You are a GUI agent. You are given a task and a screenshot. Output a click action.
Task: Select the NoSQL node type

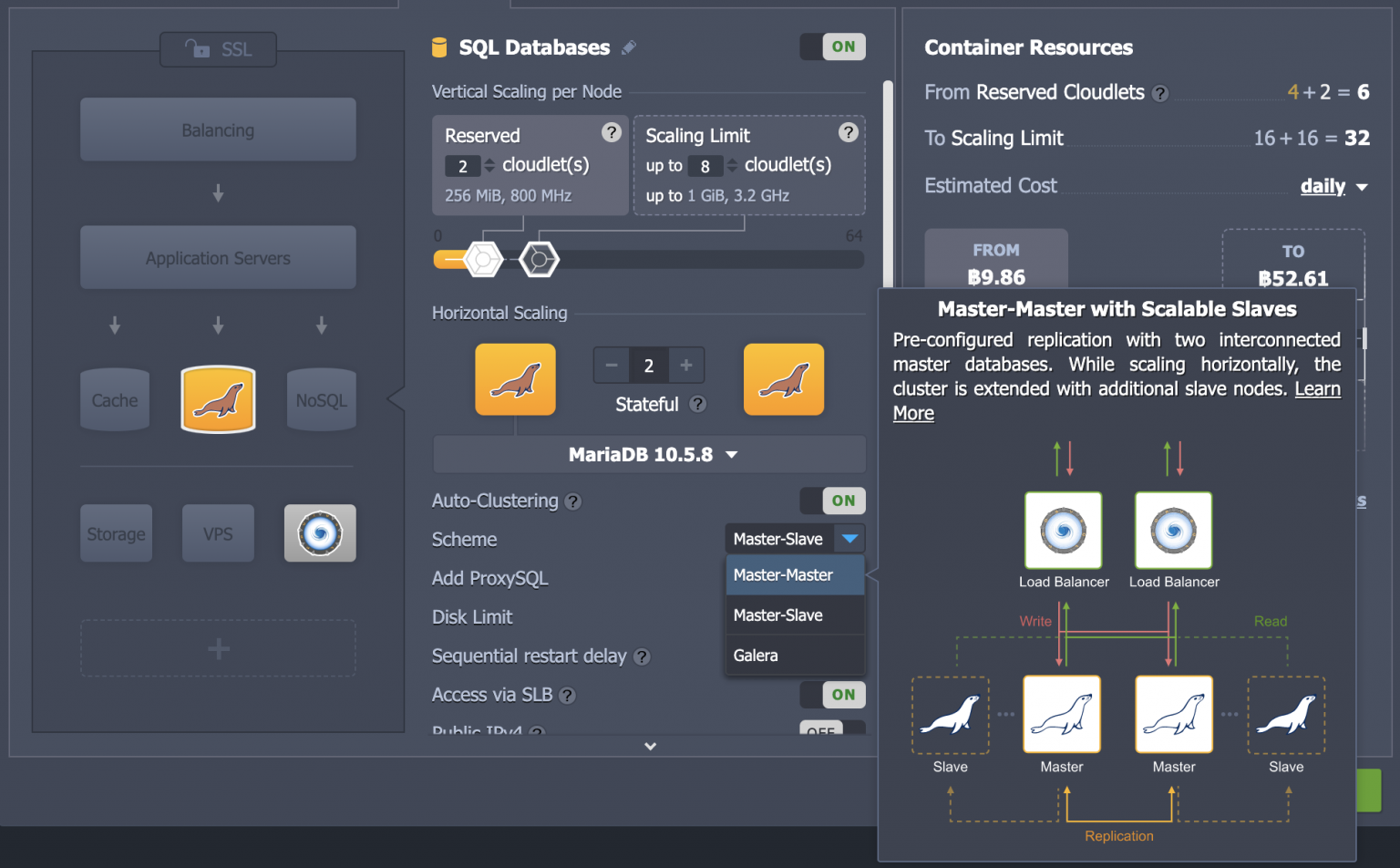(321, 399)
